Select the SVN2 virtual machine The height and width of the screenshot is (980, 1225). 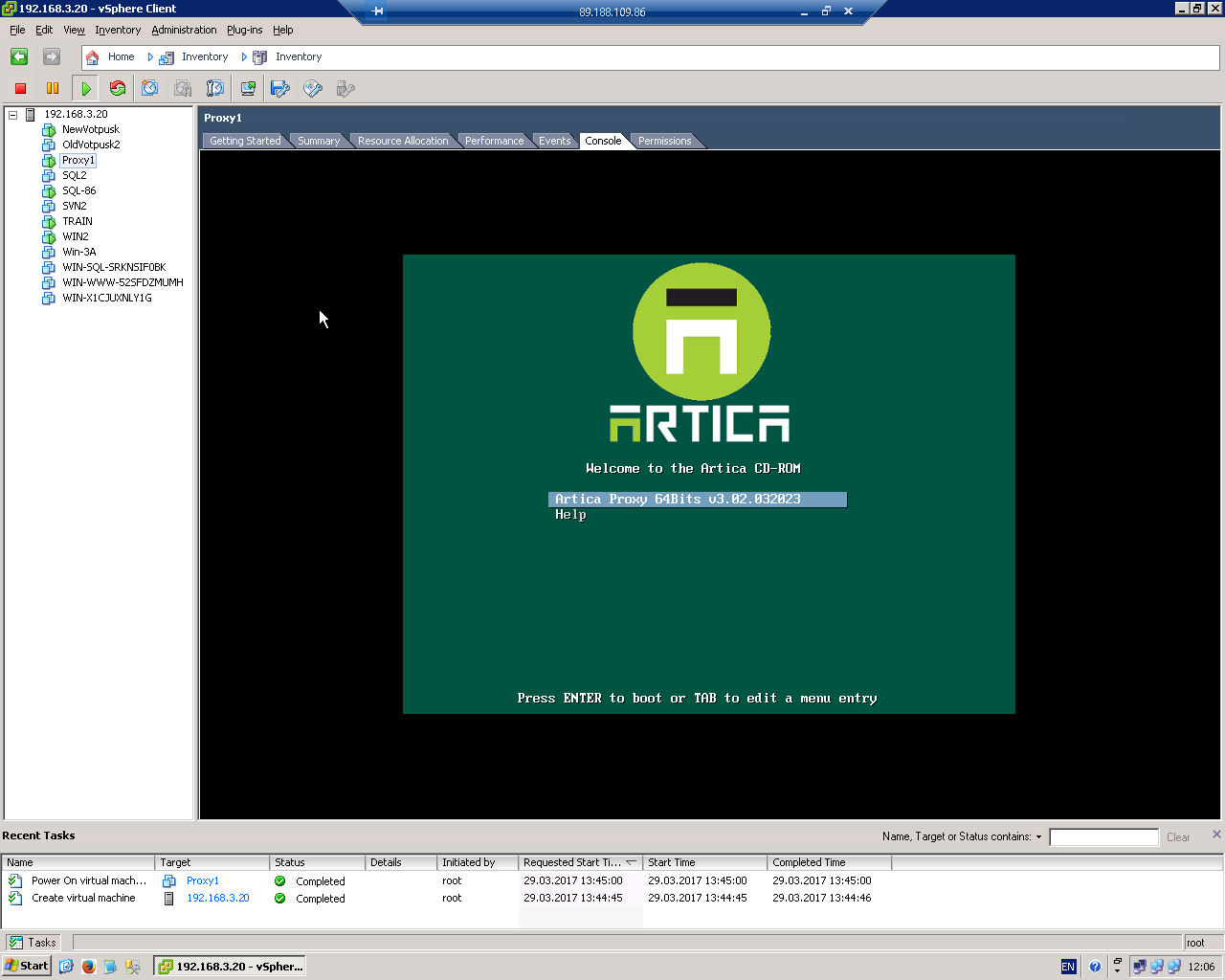click(75, 206)
